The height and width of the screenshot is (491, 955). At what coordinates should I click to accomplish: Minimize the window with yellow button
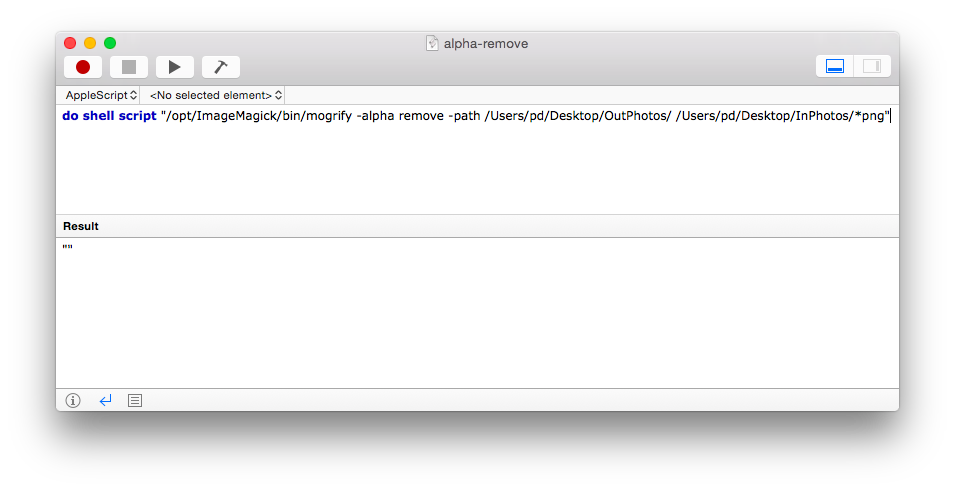[90, 43]
